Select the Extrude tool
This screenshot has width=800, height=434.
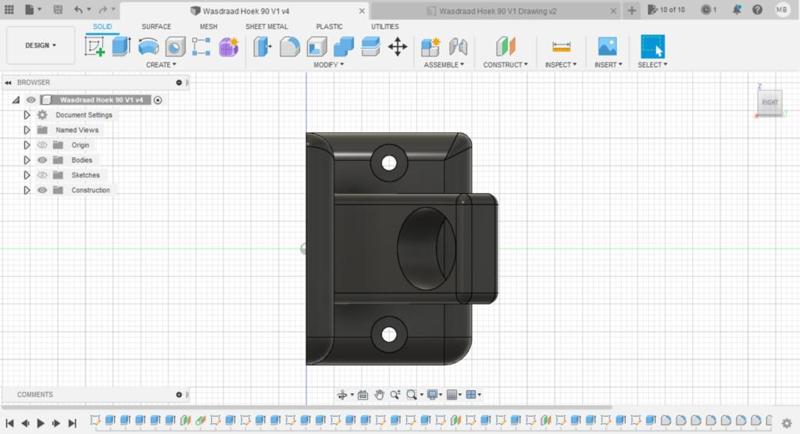click(x=121, y=46)
